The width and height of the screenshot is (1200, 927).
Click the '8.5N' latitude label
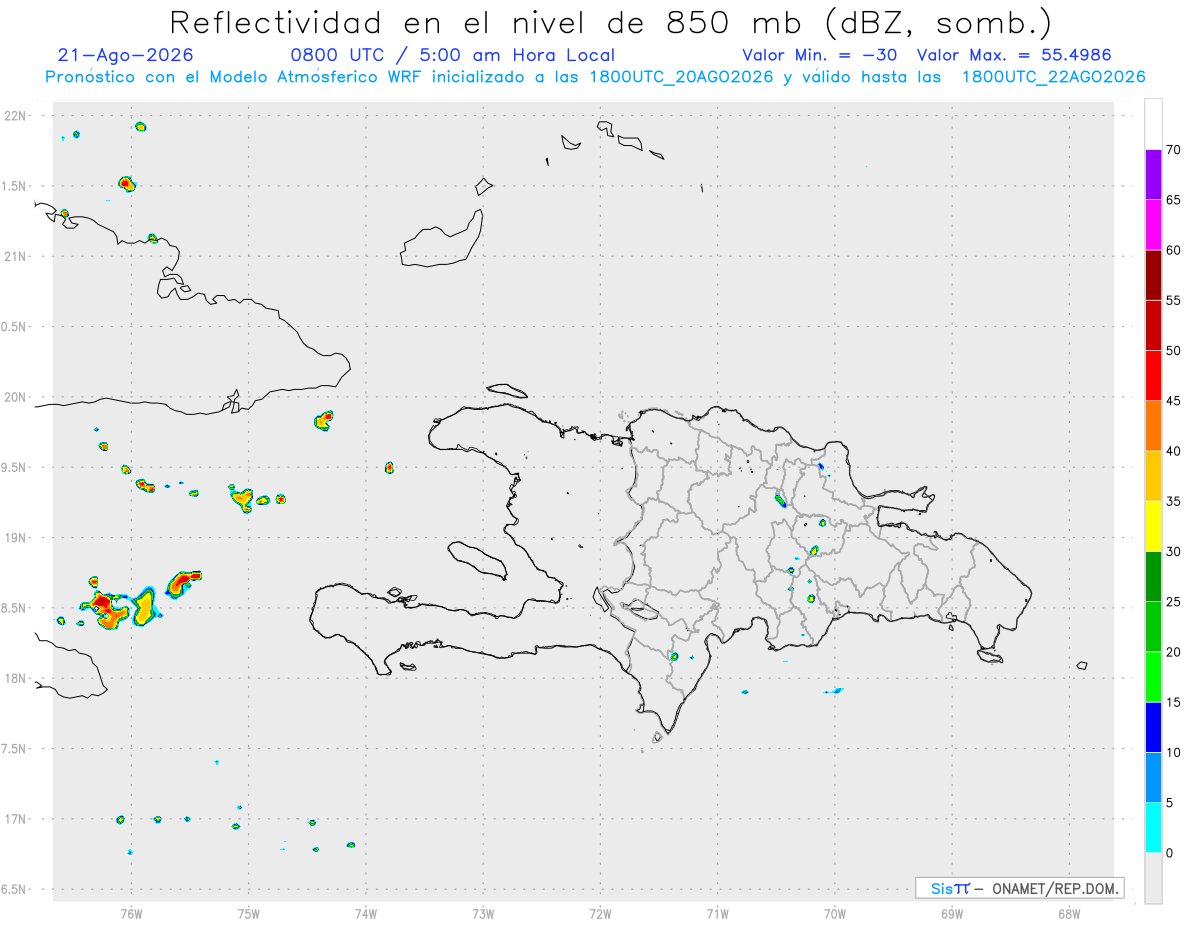(x=14, y=608)
